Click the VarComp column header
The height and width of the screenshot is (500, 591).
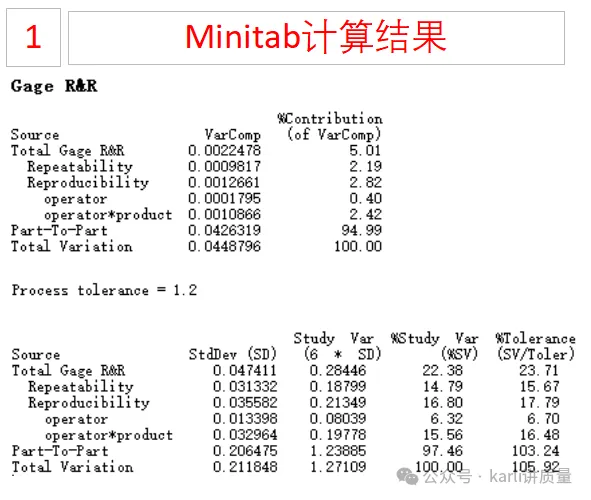[x=233, y=135]
